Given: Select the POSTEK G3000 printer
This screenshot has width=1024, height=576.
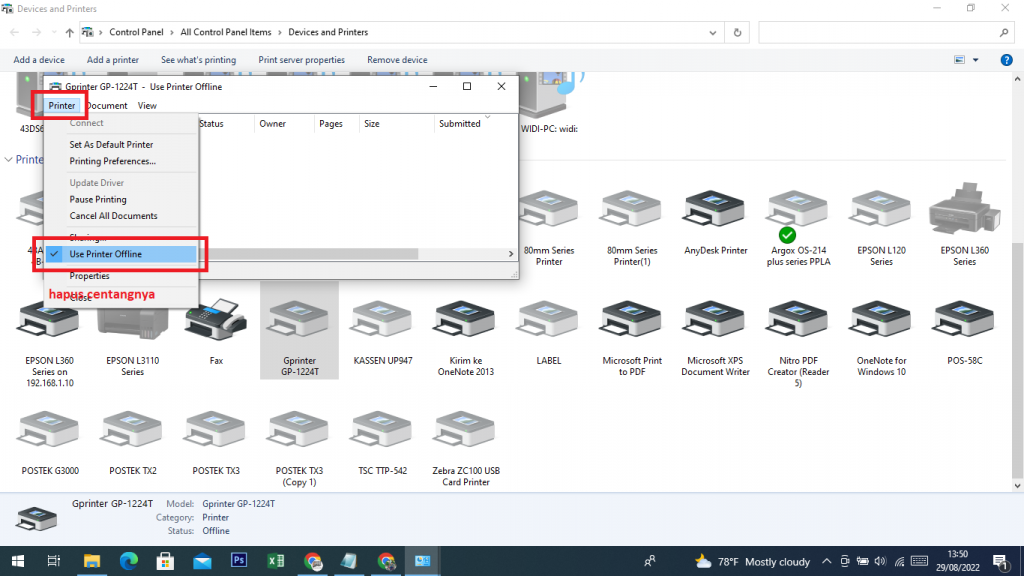Looking at the screenshot, I should (x=50, y=443).
